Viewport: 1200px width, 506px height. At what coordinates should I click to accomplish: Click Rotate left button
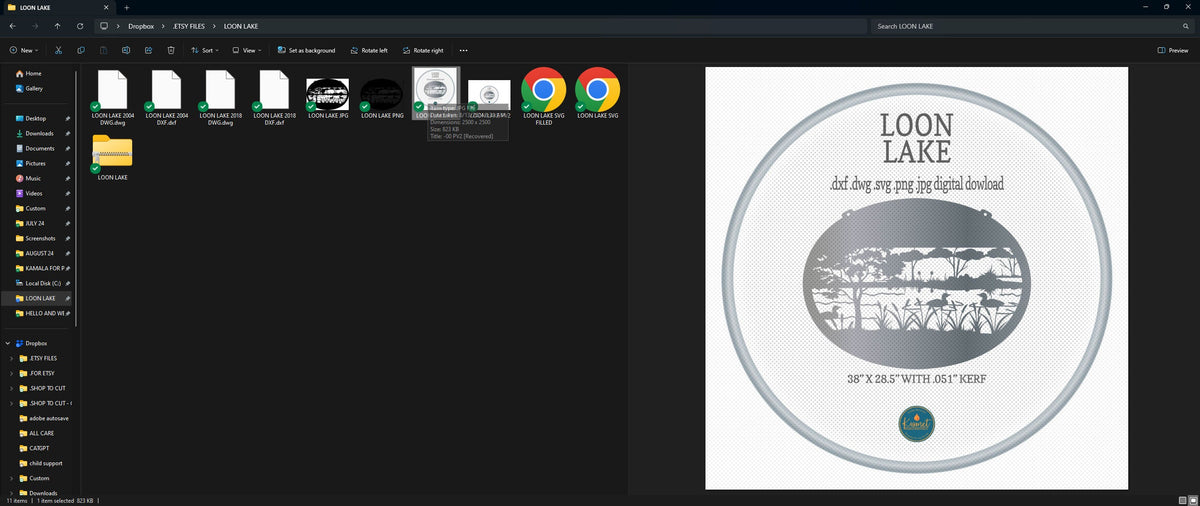coord(369,50)
